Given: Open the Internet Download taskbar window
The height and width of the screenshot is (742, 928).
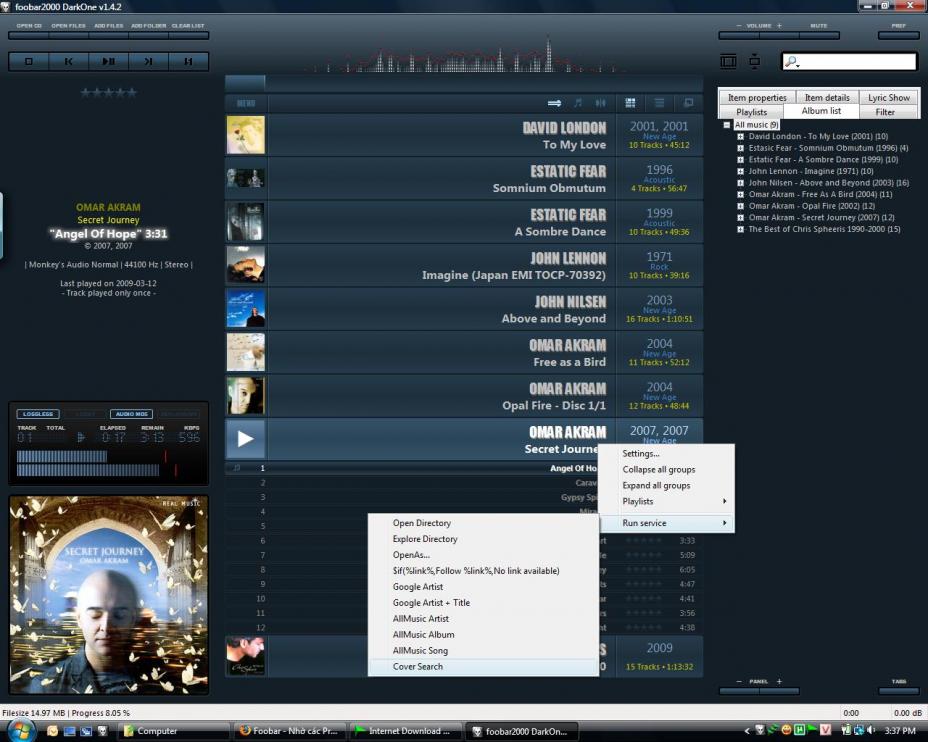Looking at the screenshot, I should [x=407, y=731].
